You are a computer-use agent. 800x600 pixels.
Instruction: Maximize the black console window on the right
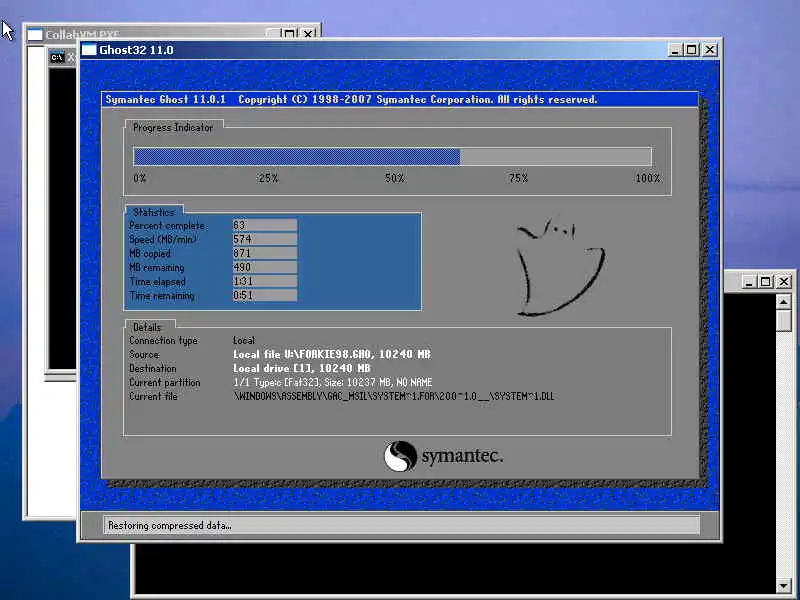click(x=766, y=282)
